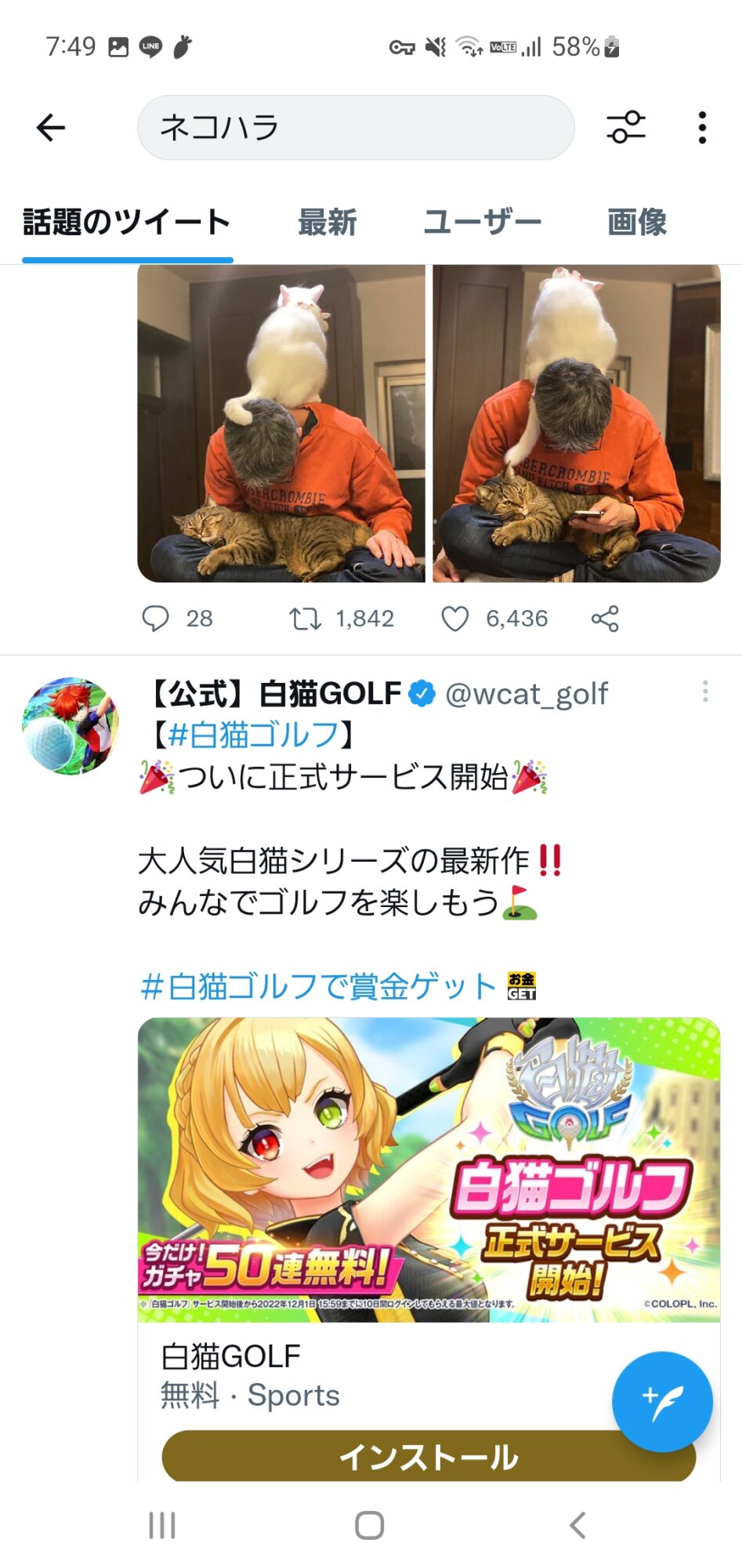Select the 話題のツイート tab
This screenshot has width=742, height=1568.
[x=127, y=223]
